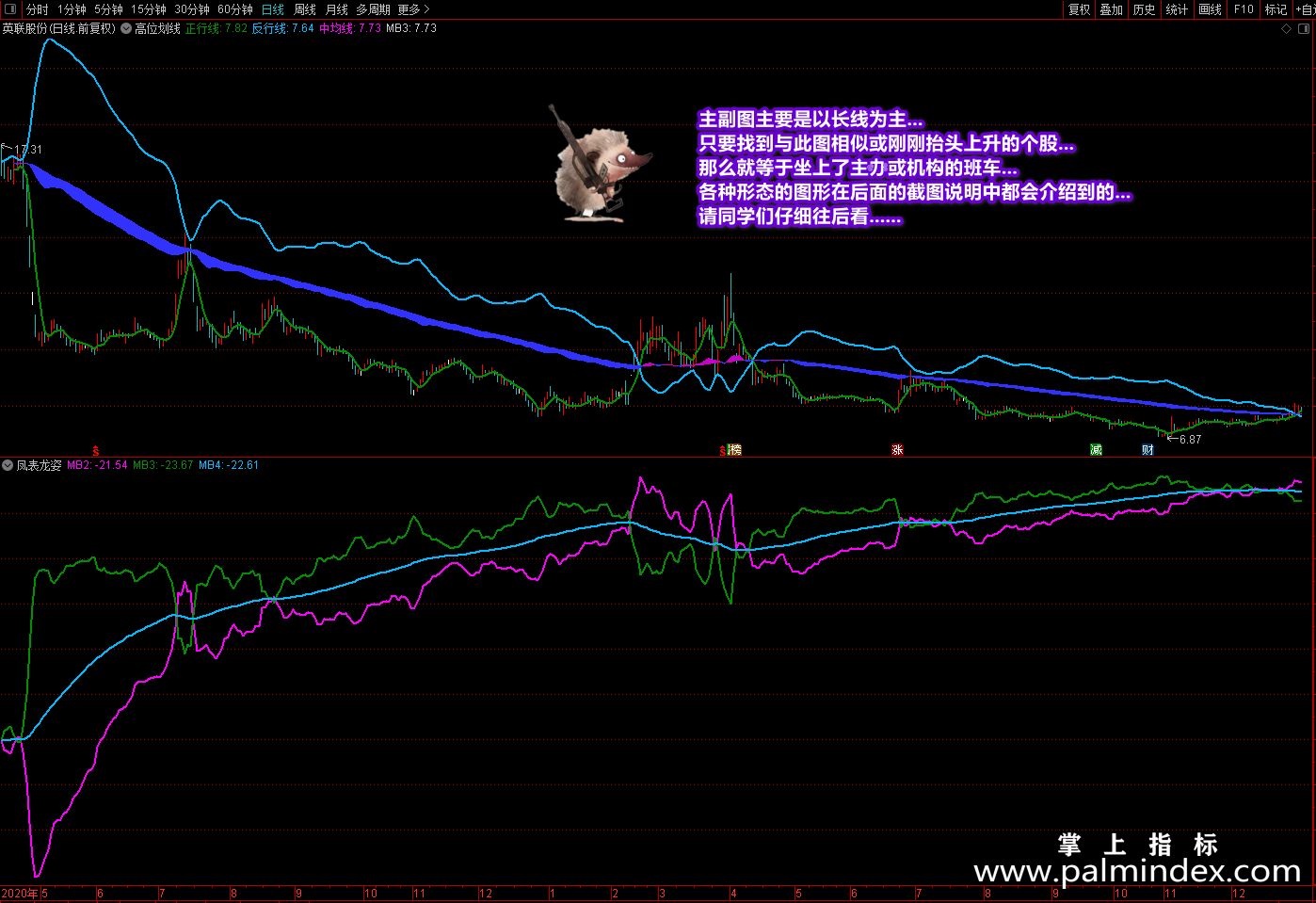Click the 标记 mark button
This screenshot has width=1316, height=903.
(1276, 9)
